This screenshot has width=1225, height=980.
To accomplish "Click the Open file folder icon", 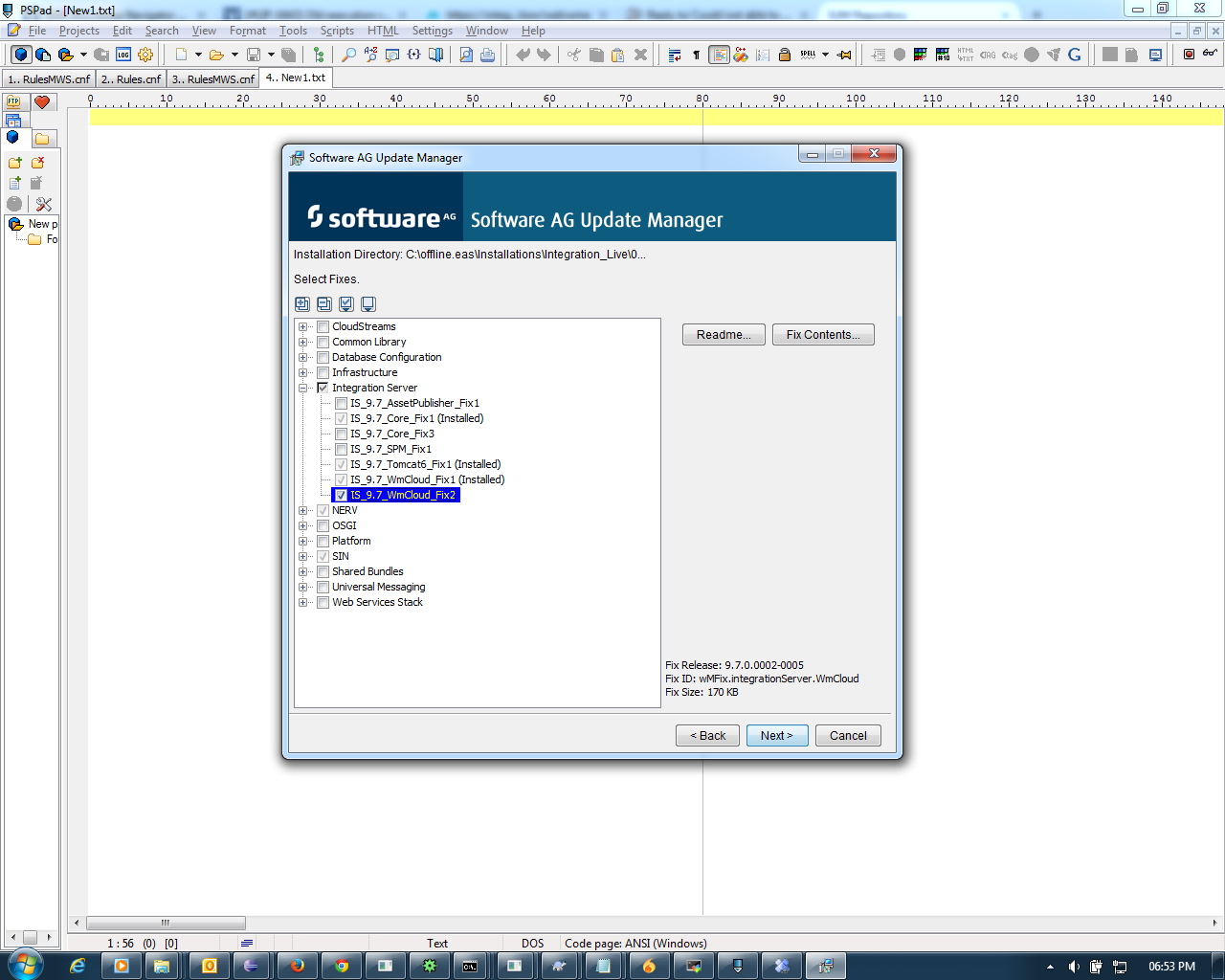I will (x=216, y=55).
